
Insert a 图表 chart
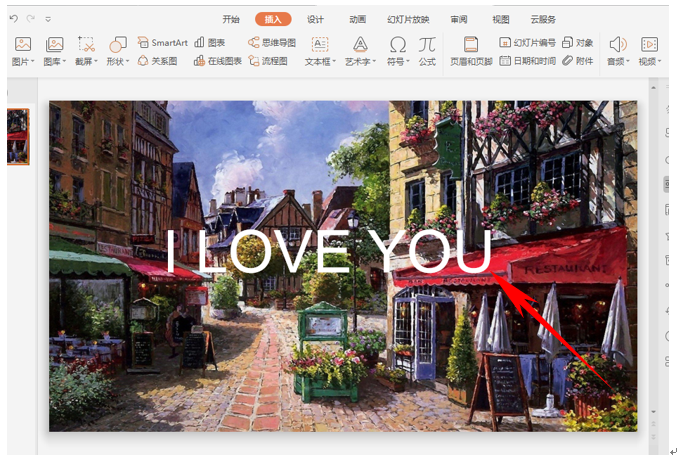210,42
